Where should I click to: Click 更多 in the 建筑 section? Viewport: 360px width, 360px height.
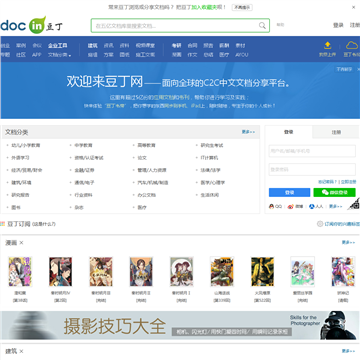pos(348,351)
